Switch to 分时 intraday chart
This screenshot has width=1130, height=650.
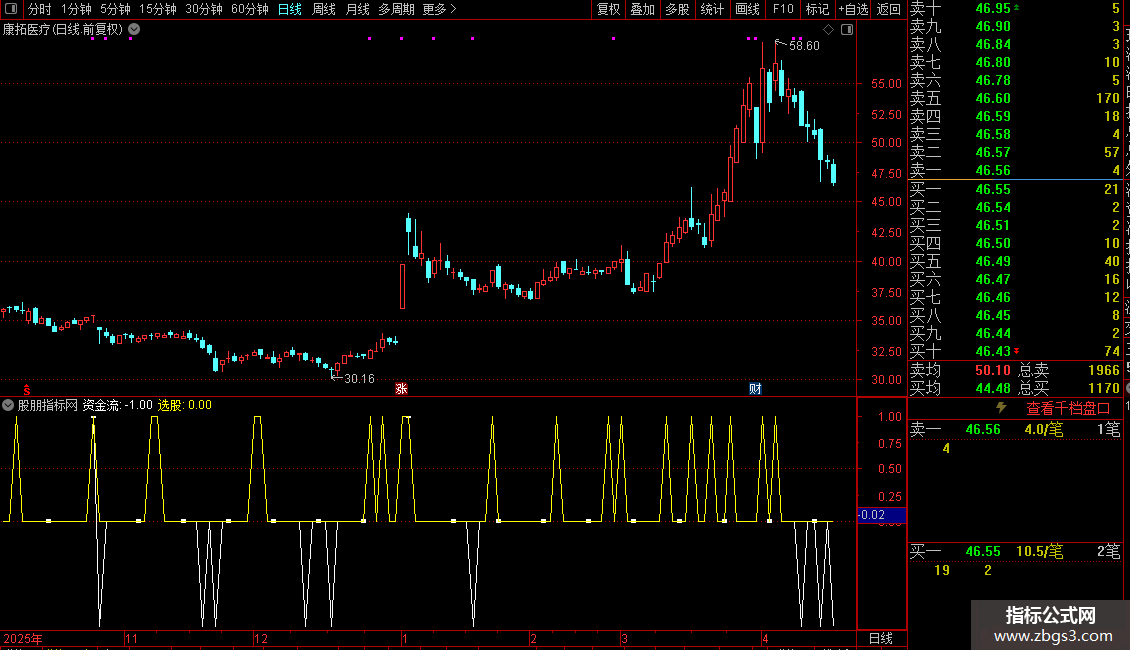click(40, 9)
